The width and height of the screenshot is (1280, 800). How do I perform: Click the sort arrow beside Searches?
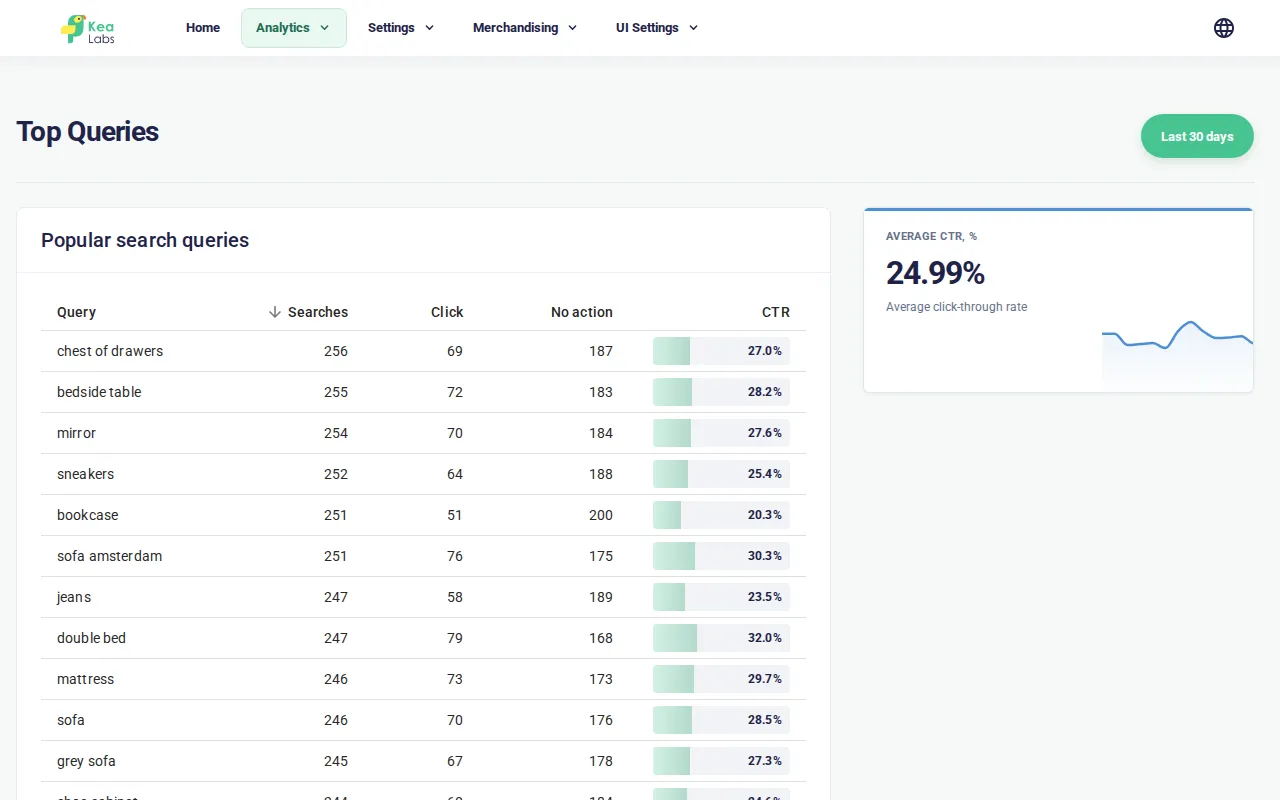click(275, 312)
